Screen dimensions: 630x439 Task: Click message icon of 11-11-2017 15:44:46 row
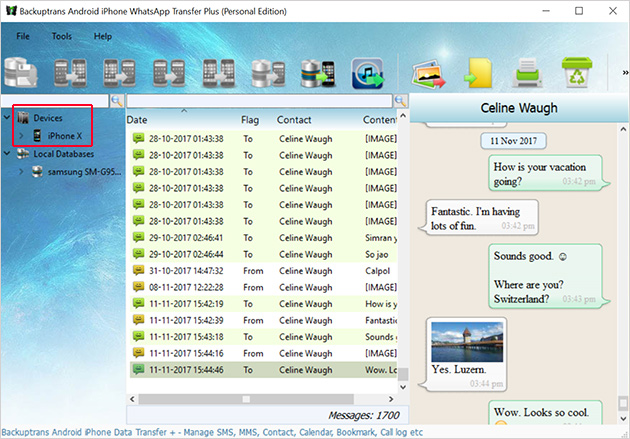pos(139,369)
